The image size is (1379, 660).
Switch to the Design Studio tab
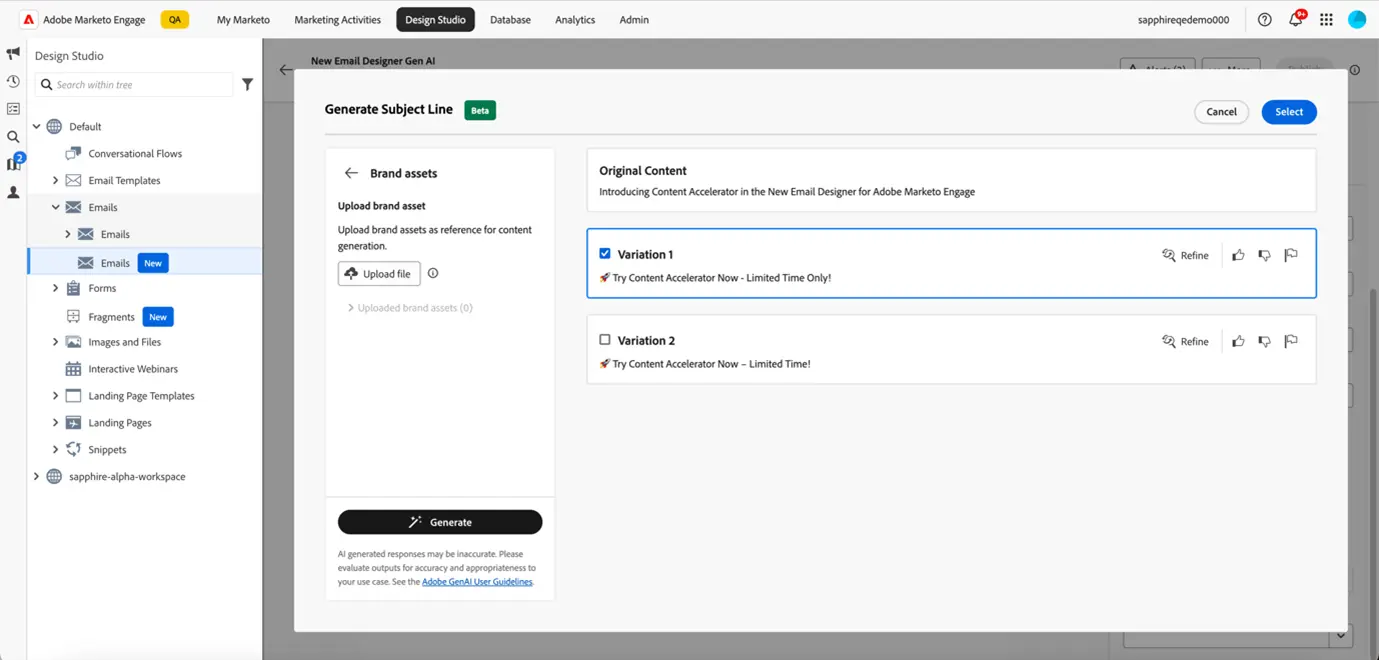tap(435, 19)
